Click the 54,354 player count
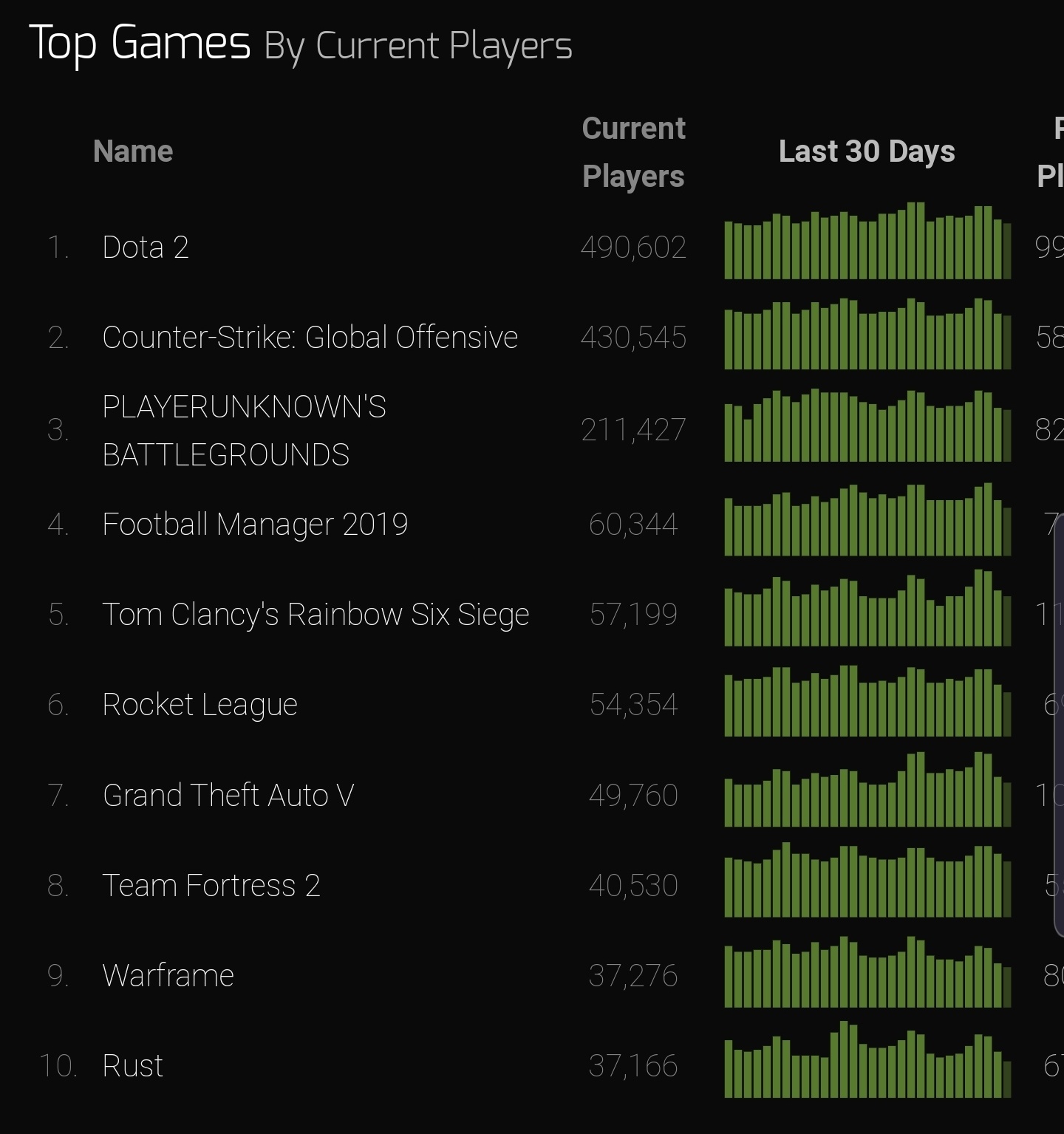Viewport: 1064px width, 1134px height. pyautogui.click(x=633, y=705)
